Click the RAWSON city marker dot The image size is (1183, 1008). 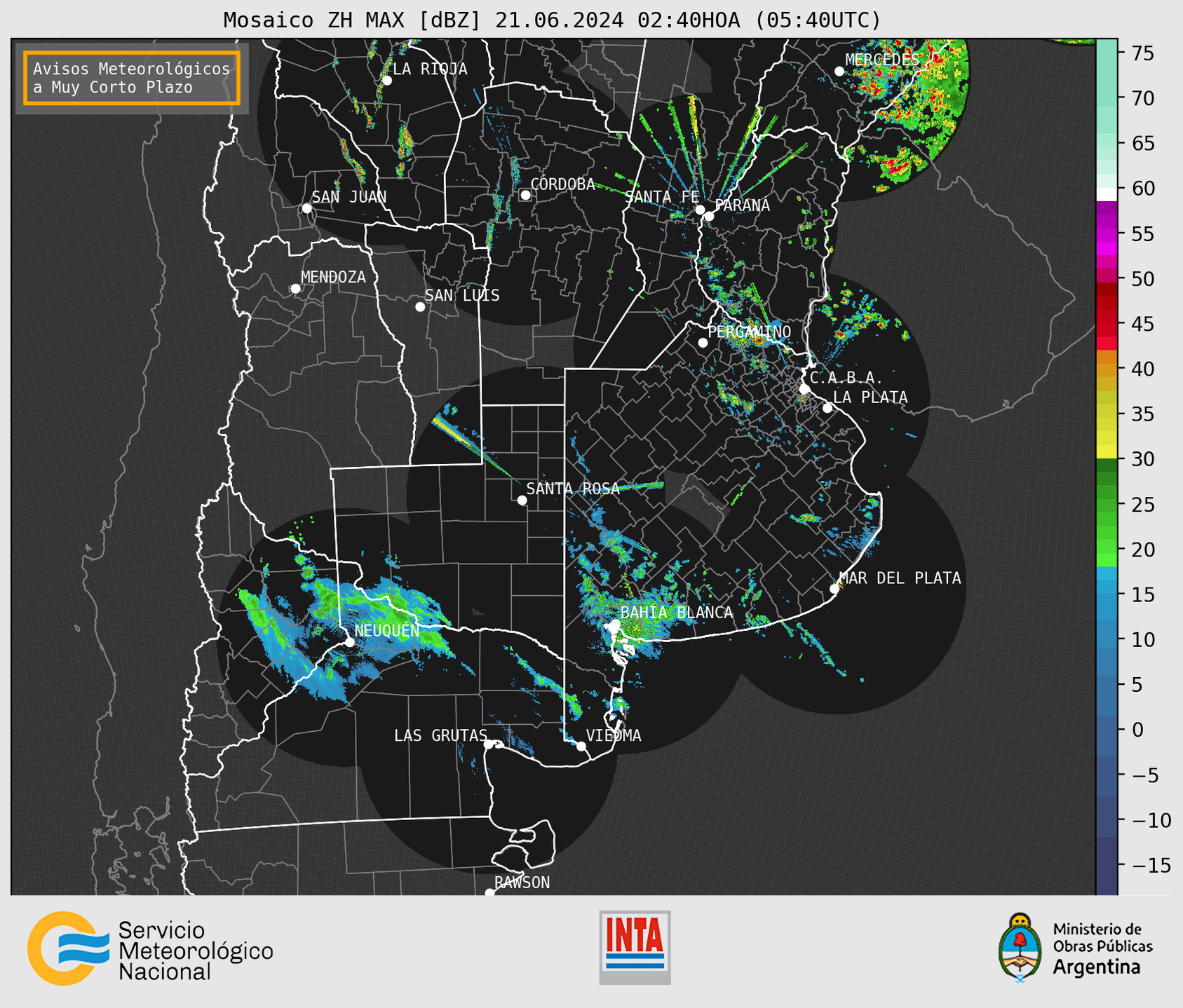[489, 892]
